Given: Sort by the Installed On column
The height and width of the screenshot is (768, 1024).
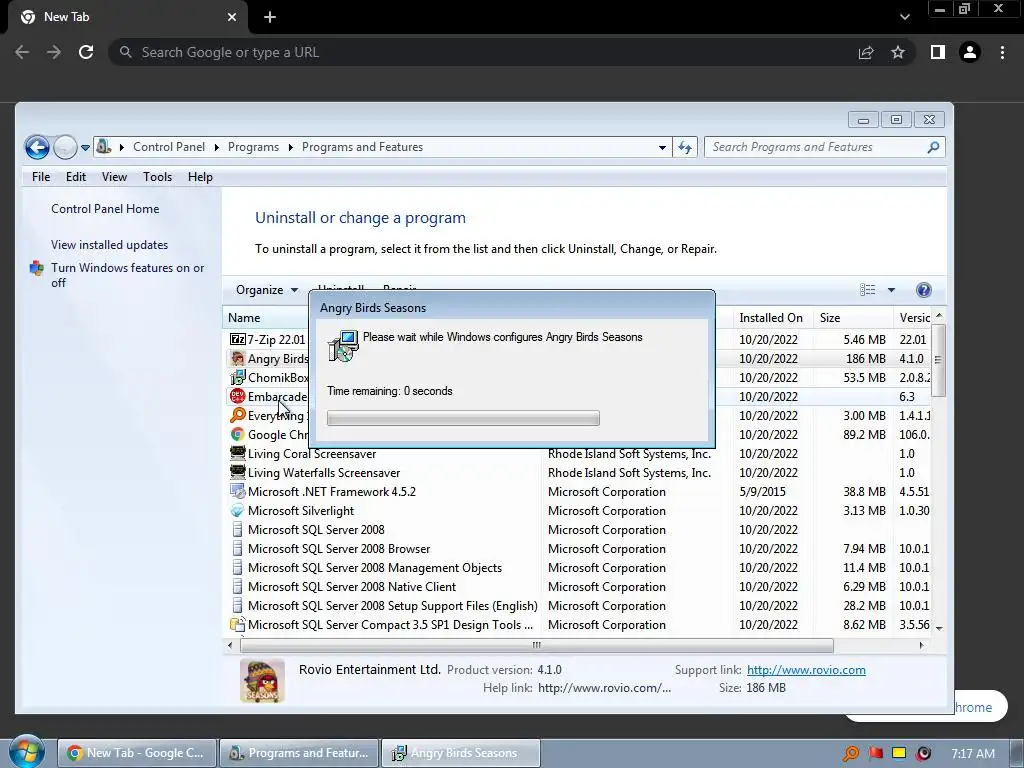Looking at the screenshot, I should click(771, 318).
